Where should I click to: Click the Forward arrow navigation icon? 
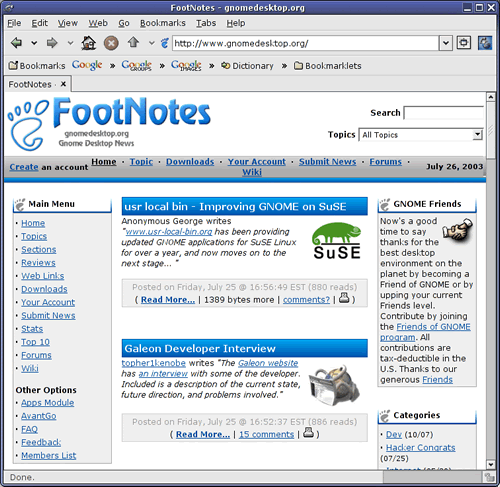coord(52,43)
